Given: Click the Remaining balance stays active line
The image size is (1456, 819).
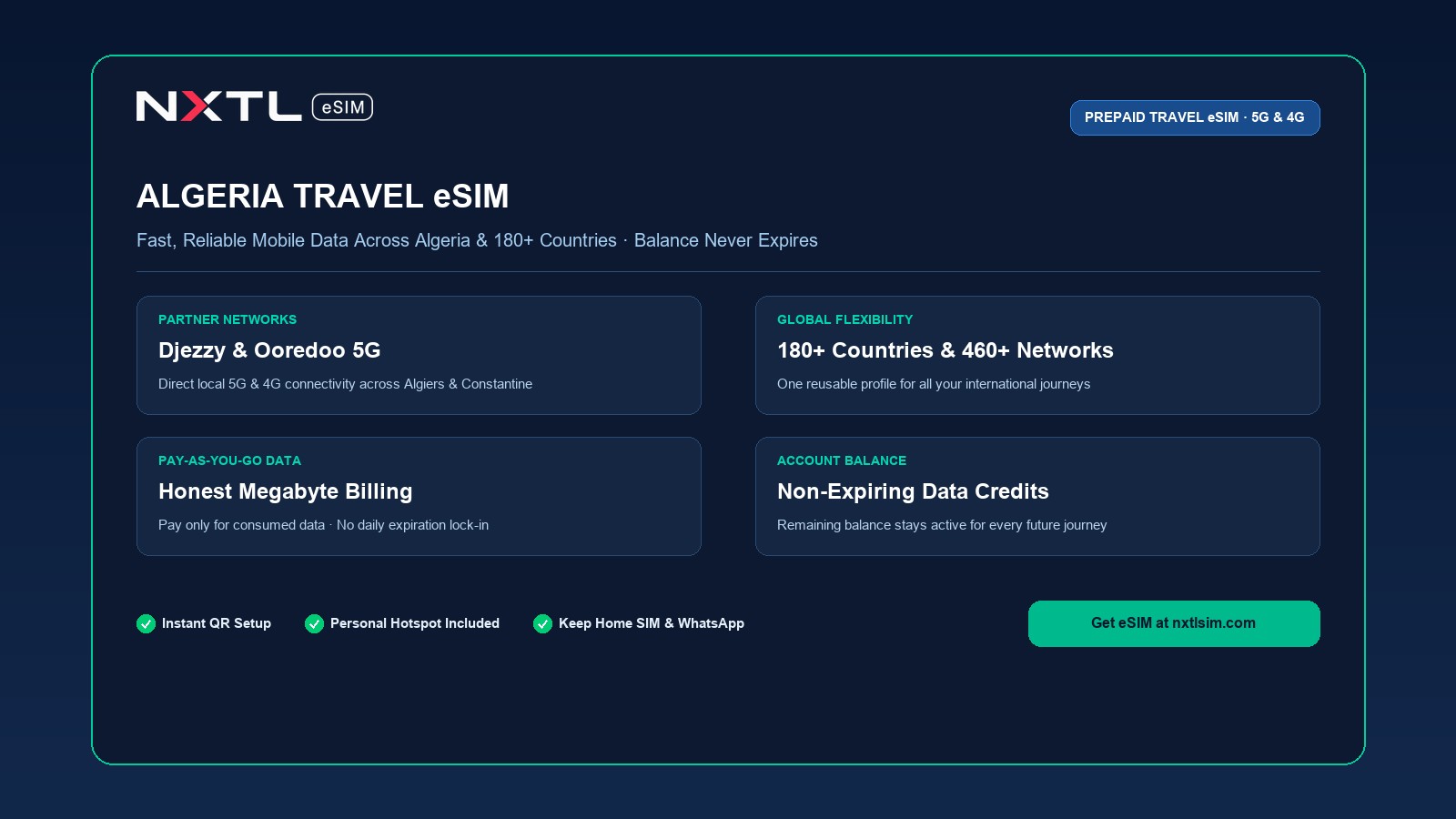Looking at the screenshot, I should pos(942,525).
